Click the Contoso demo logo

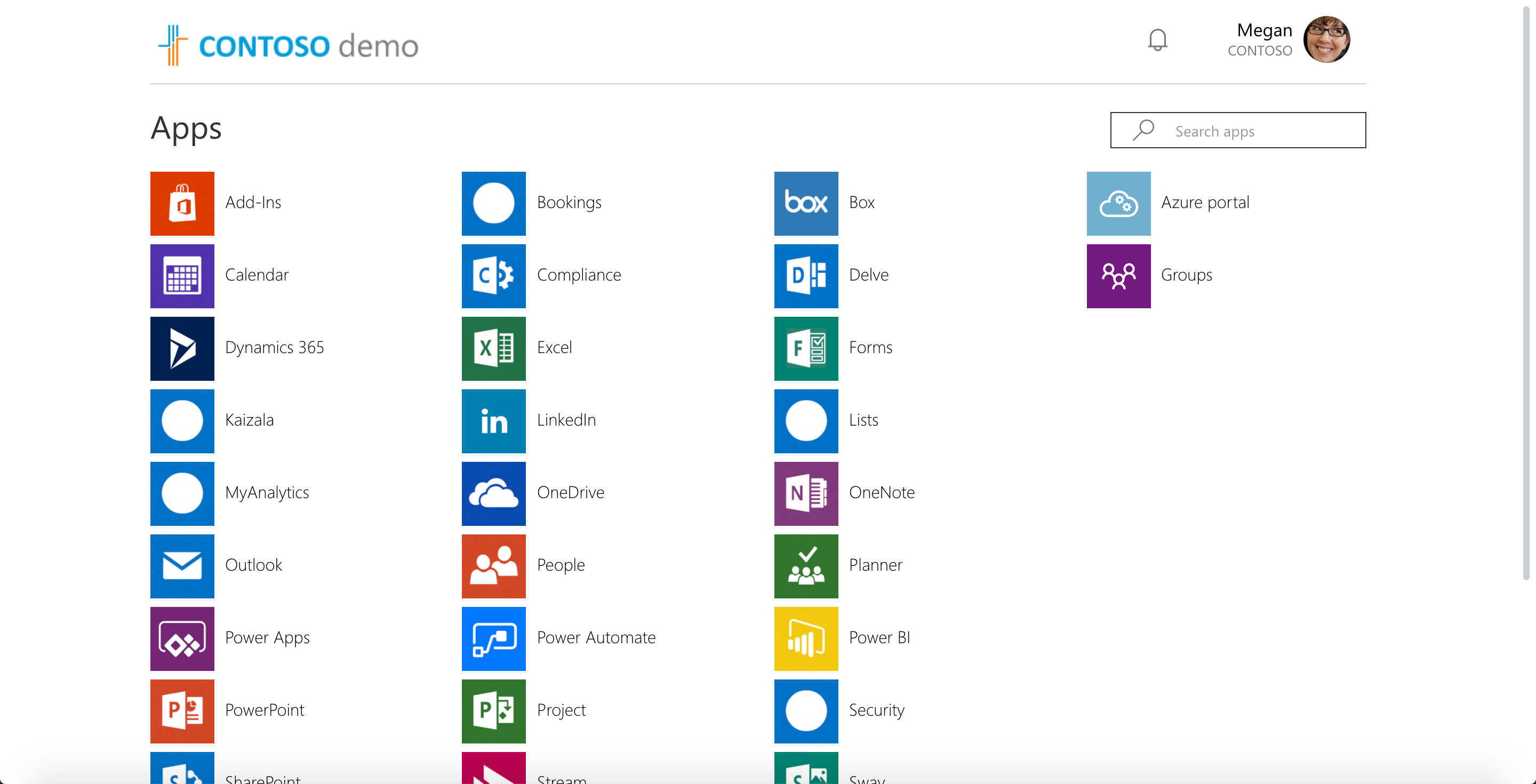288,45
